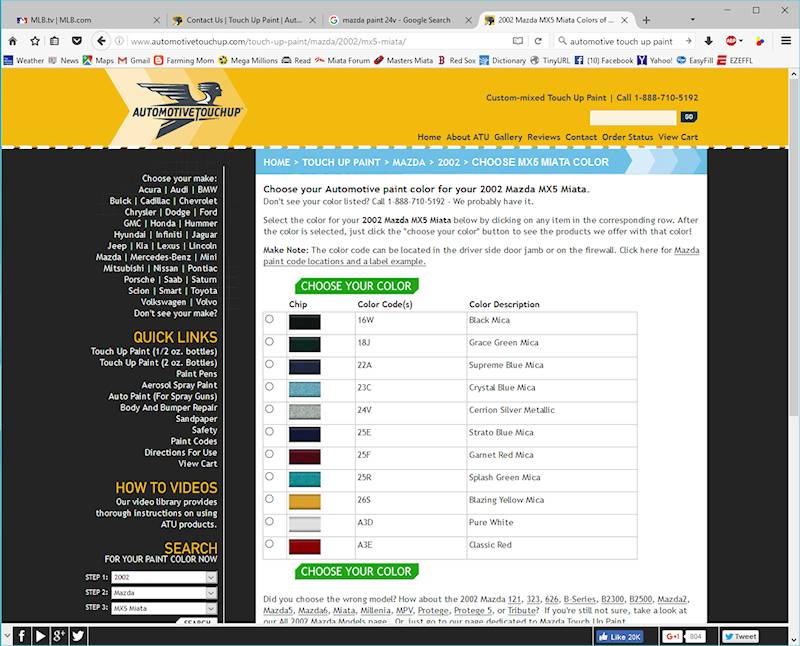This screenshot has width=800, height=646.
Task: Open the Gmail bookmark
Action: 134,60
